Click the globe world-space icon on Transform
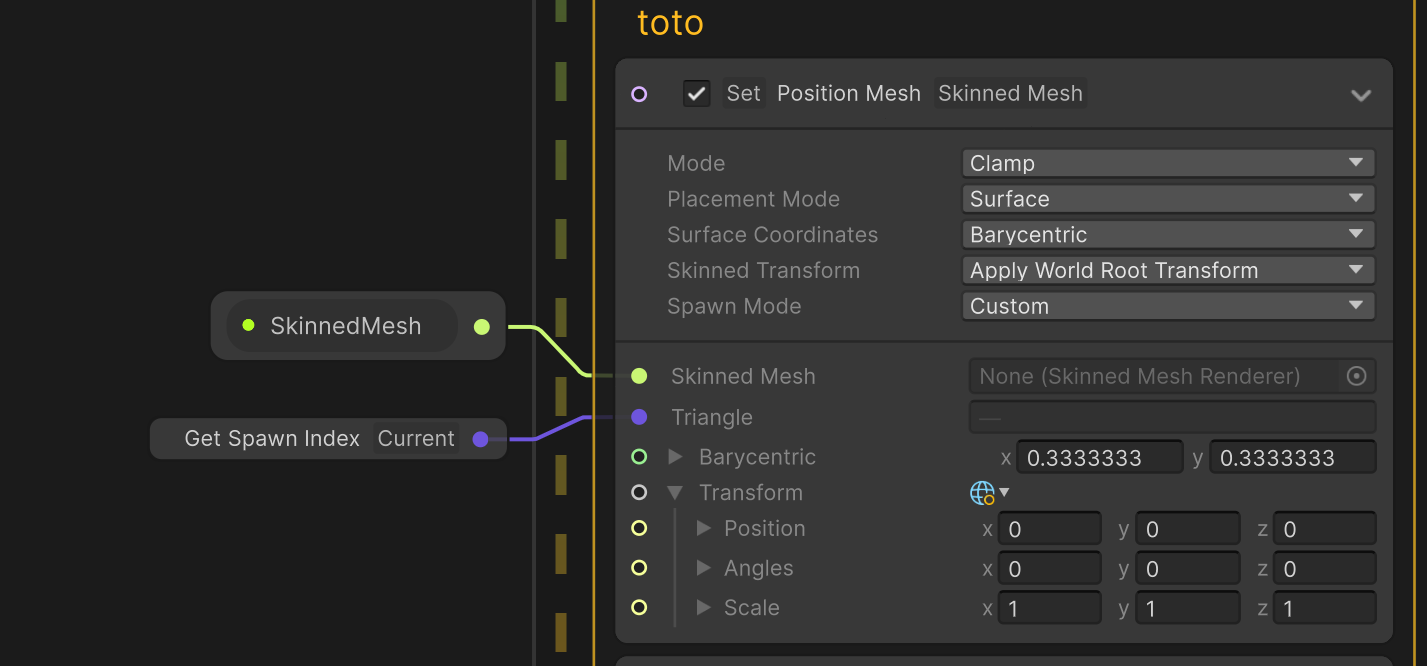Screen dimensions: 1427x666 (981, 492)
